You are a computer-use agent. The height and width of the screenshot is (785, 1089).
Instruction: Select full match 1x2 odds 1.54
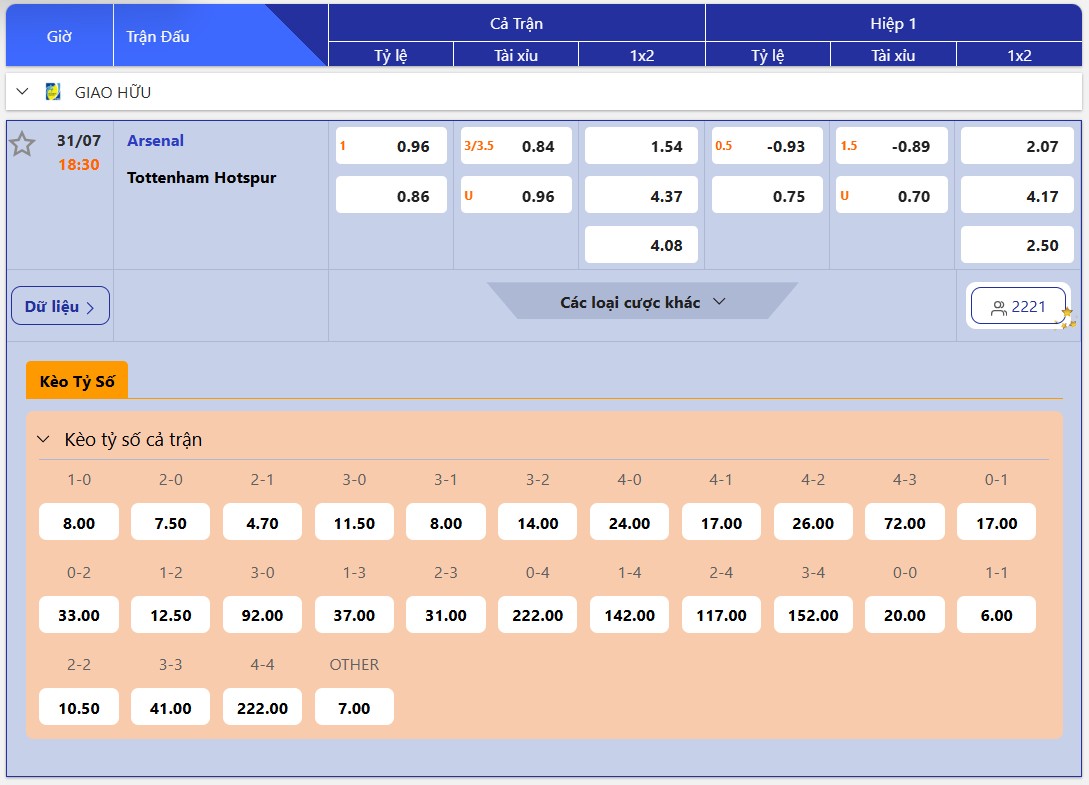[x=641, y=146]
